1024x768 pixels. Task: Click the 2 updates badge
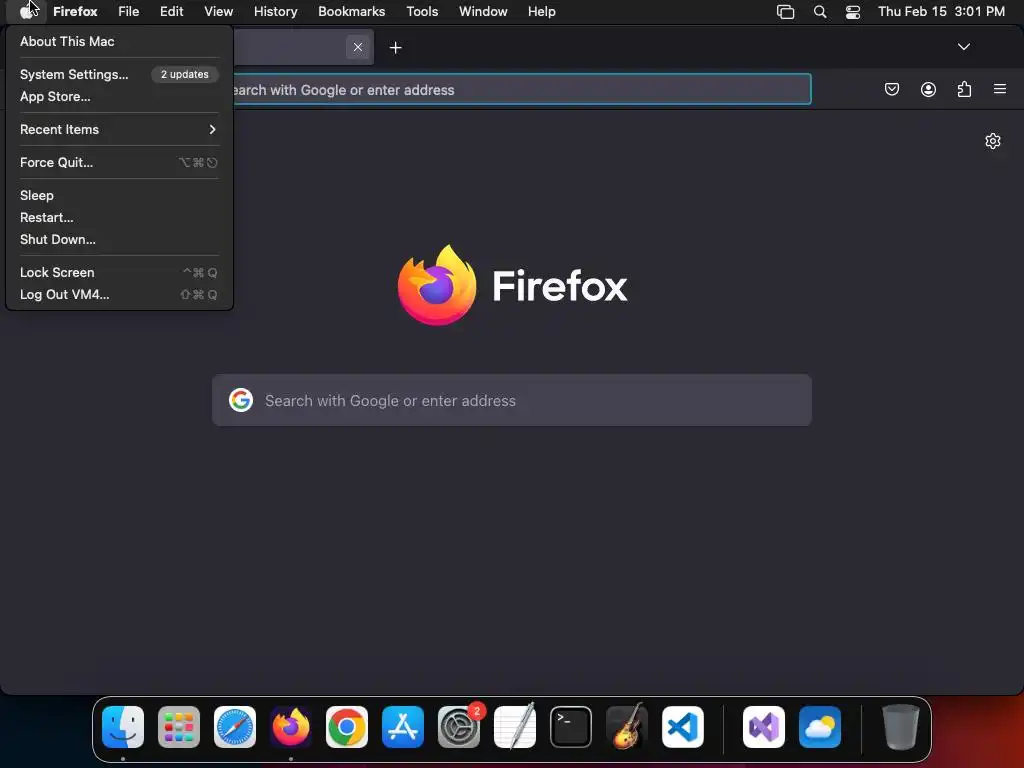click(185, 74)
